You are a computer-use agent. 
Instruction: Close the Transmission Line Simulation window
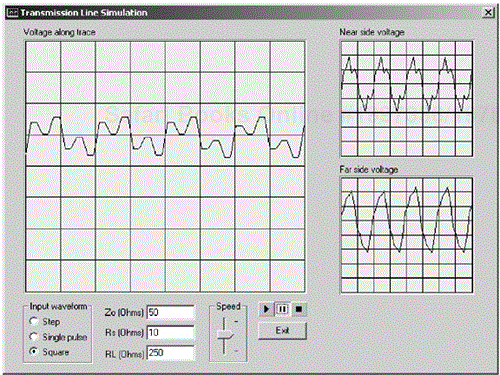488,13
